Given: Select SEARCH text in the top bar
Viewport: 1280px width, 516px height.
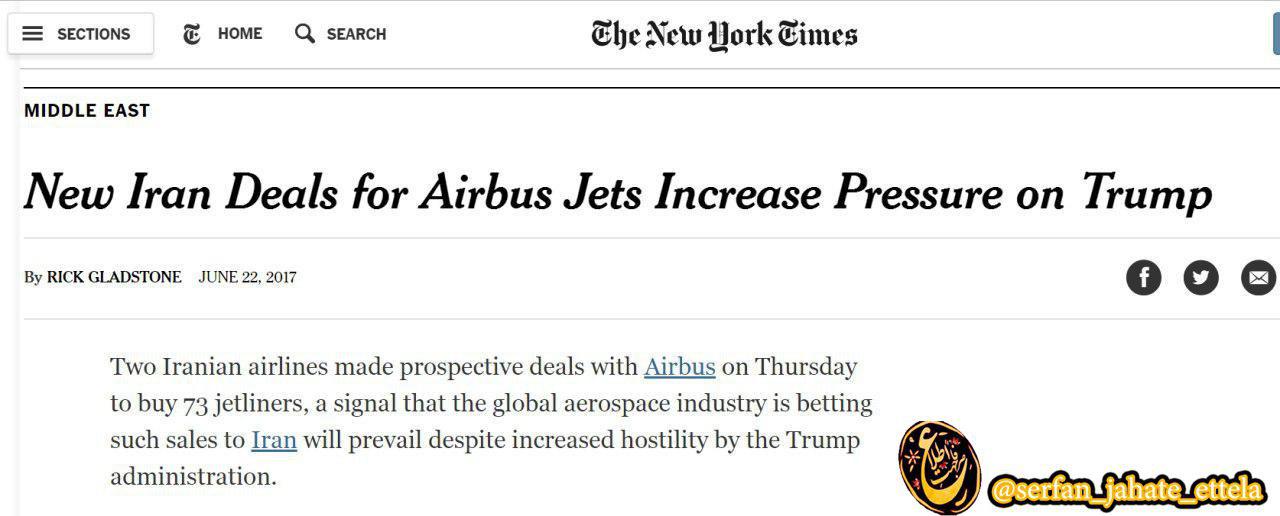Looking at the screenshot, I should pyautogui.click(x=356, y=34).
